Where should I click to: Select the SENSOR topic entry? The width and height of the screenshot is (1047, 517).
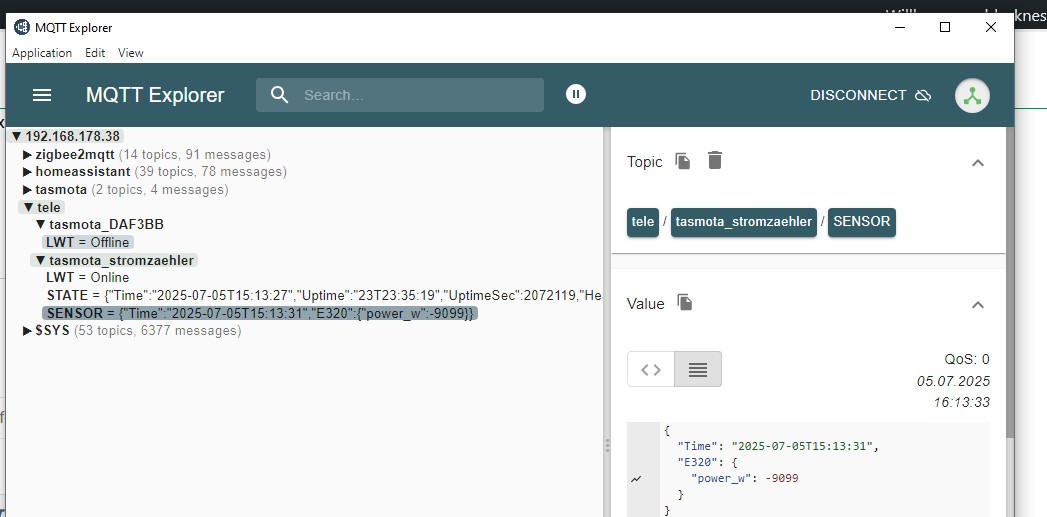point(260,313)
